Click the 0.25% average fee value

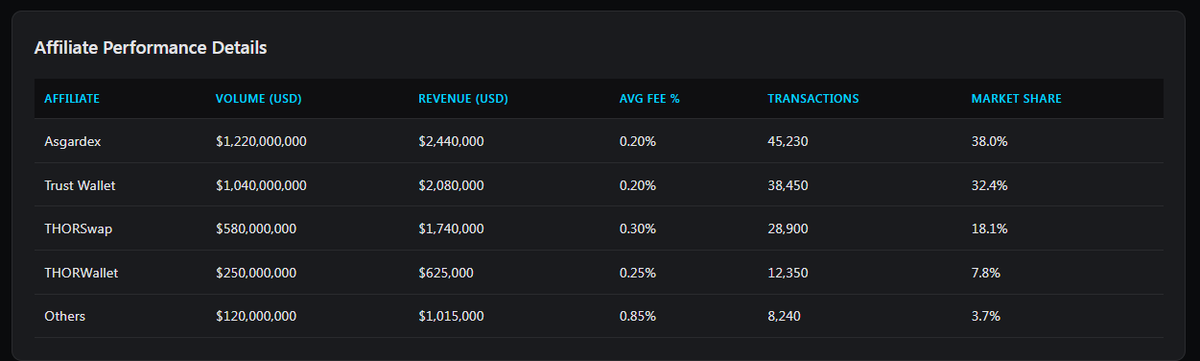coord(638,272)
